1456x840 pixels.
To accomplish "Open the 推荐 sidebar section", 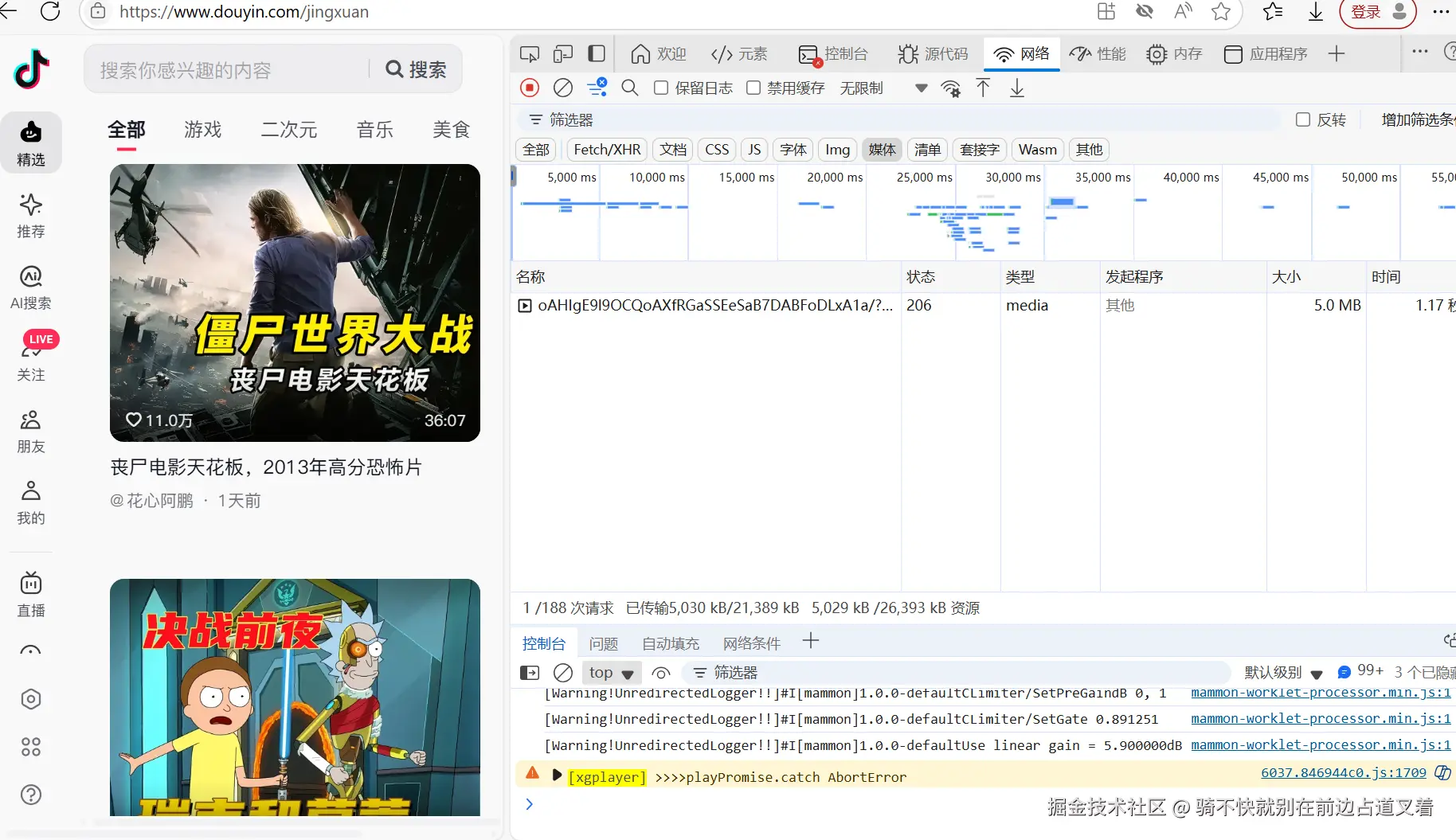I will [31, 215].
